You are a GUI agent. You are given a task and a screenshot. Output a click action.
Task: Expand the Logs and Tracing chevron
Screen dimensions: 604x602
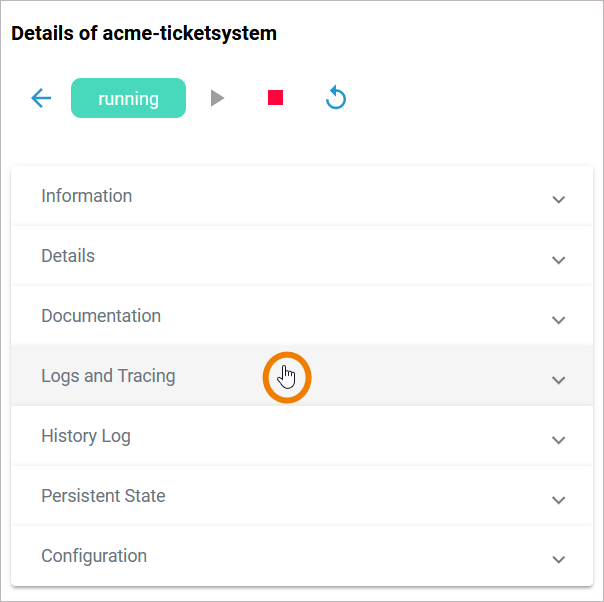click(559, 379)
